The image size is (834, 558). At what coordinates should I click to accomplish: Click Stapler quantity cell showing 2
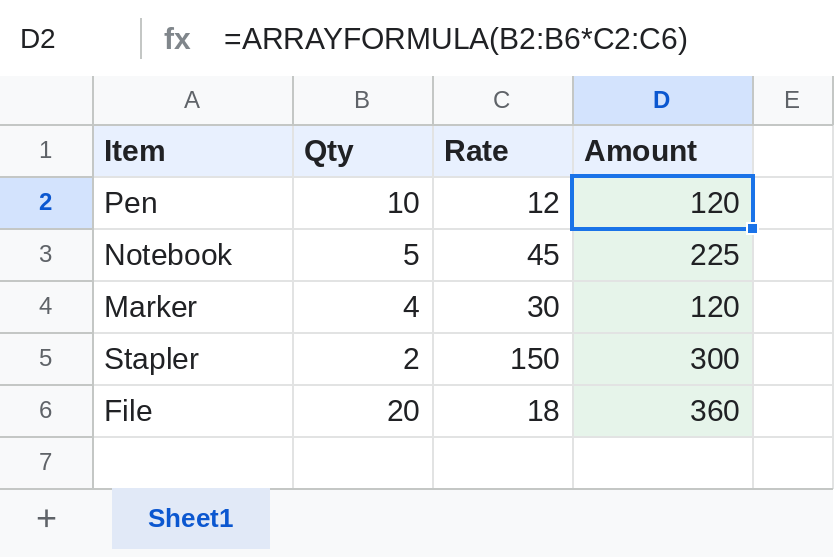363,359
